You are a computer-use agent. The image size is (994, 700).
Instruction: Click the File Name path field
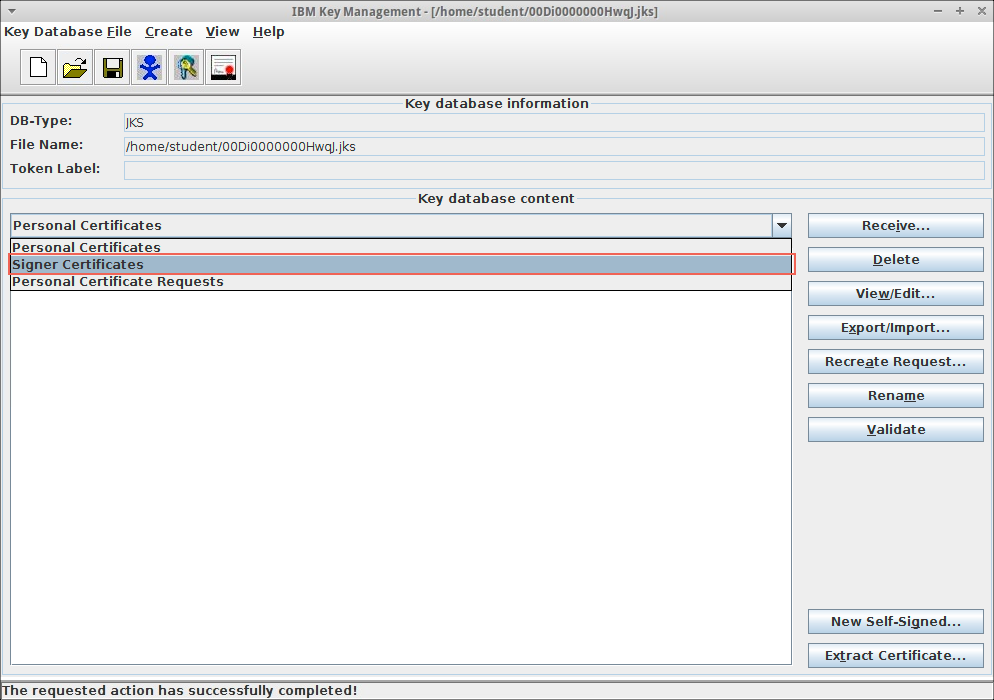tap(554, 146)
